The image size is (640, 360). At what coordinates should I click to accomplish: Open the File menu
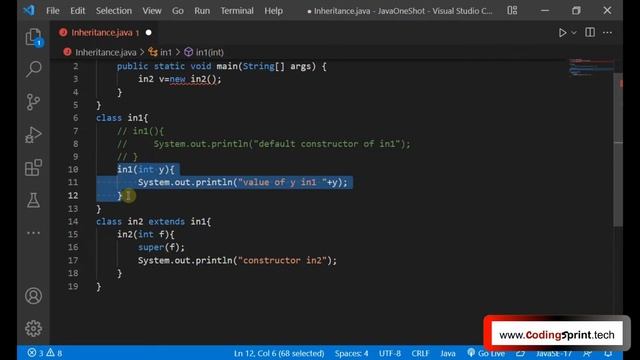[x=53, y=11]
